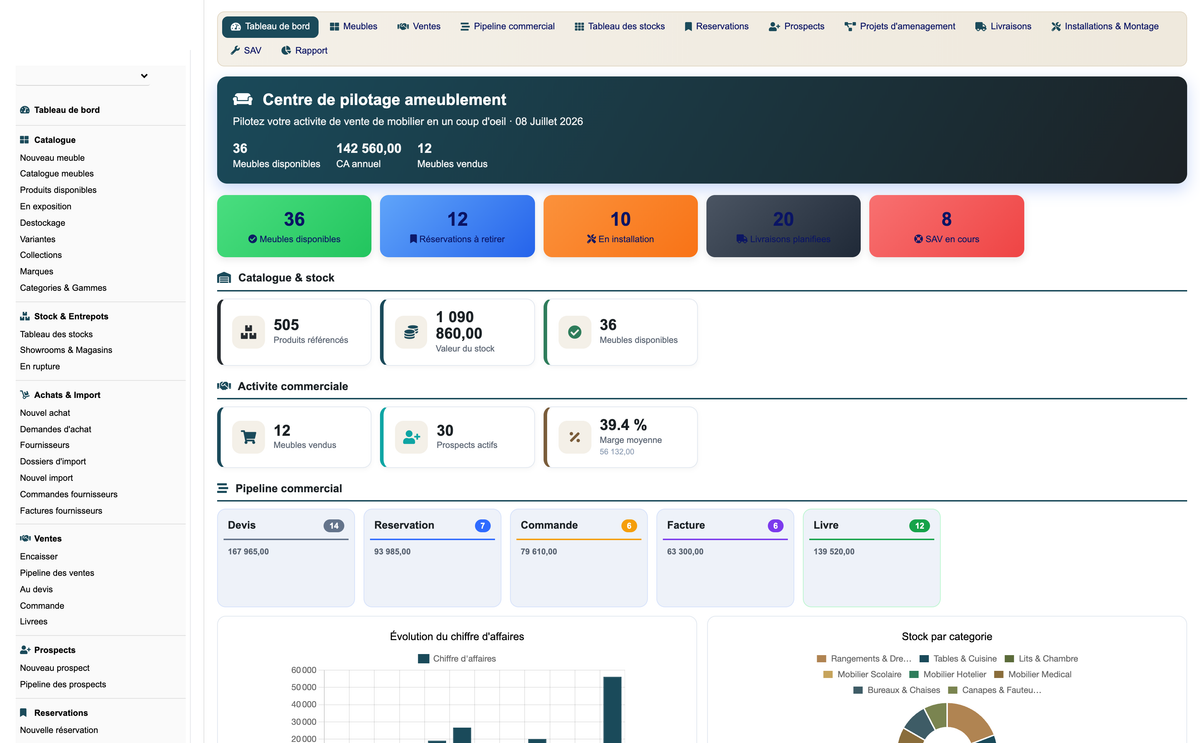Open Nouvelle réservation in sidebar
1200x743 pixels.
coord(59,730)
